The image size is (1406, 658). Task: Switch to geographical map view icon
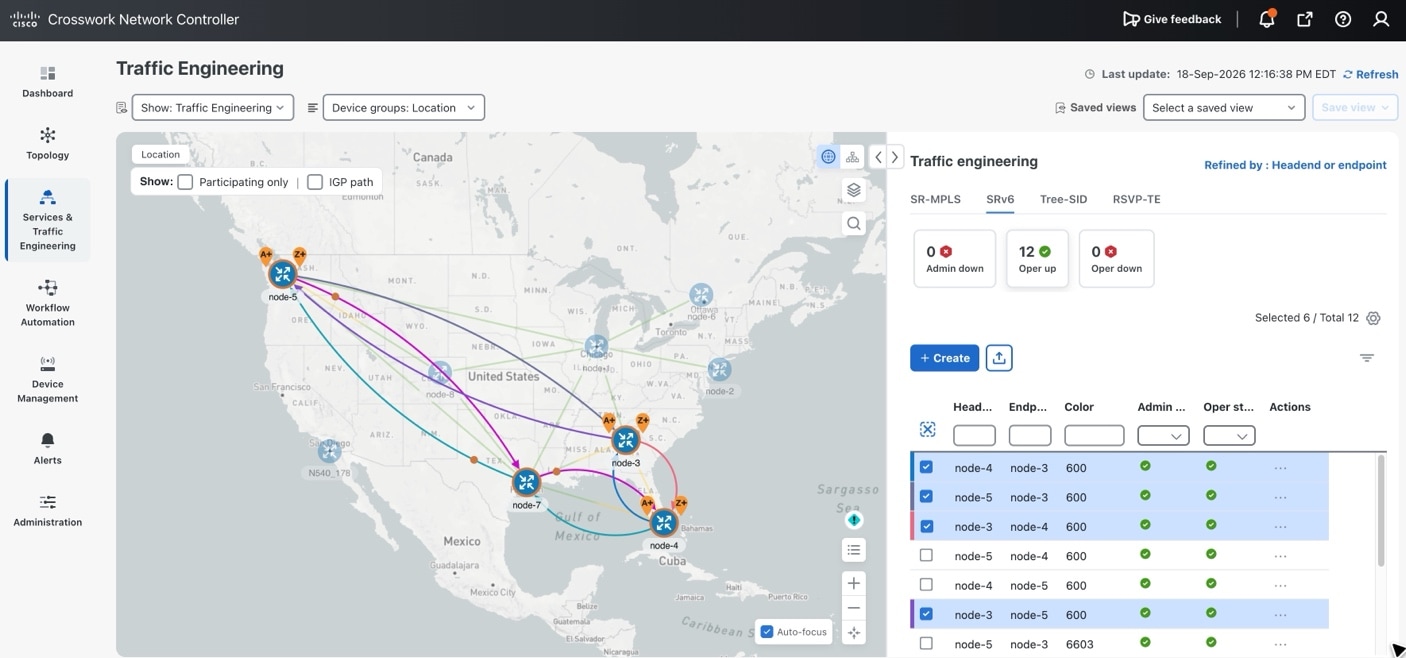(828, 157)
